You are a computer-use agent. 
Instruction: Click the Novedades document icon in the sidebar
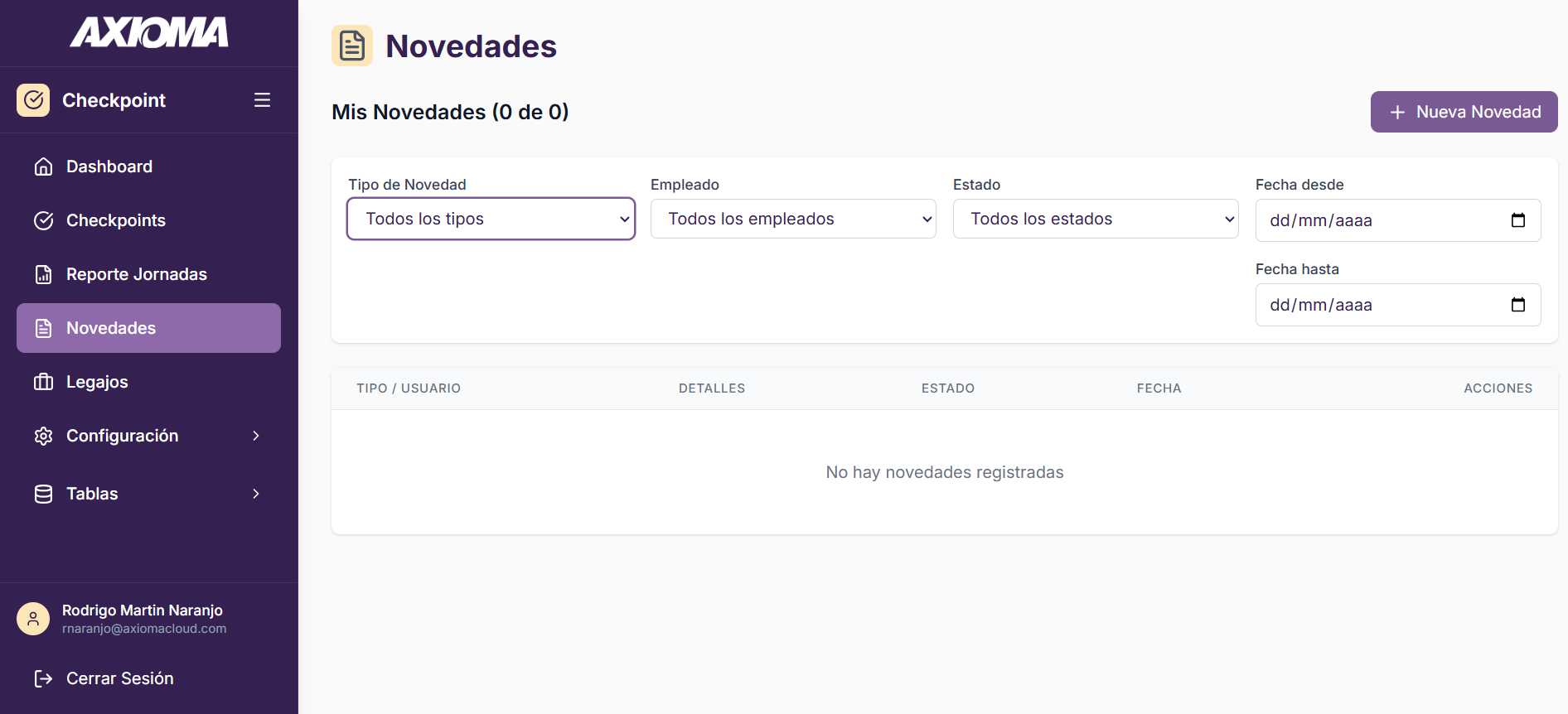tap(43, 328)
